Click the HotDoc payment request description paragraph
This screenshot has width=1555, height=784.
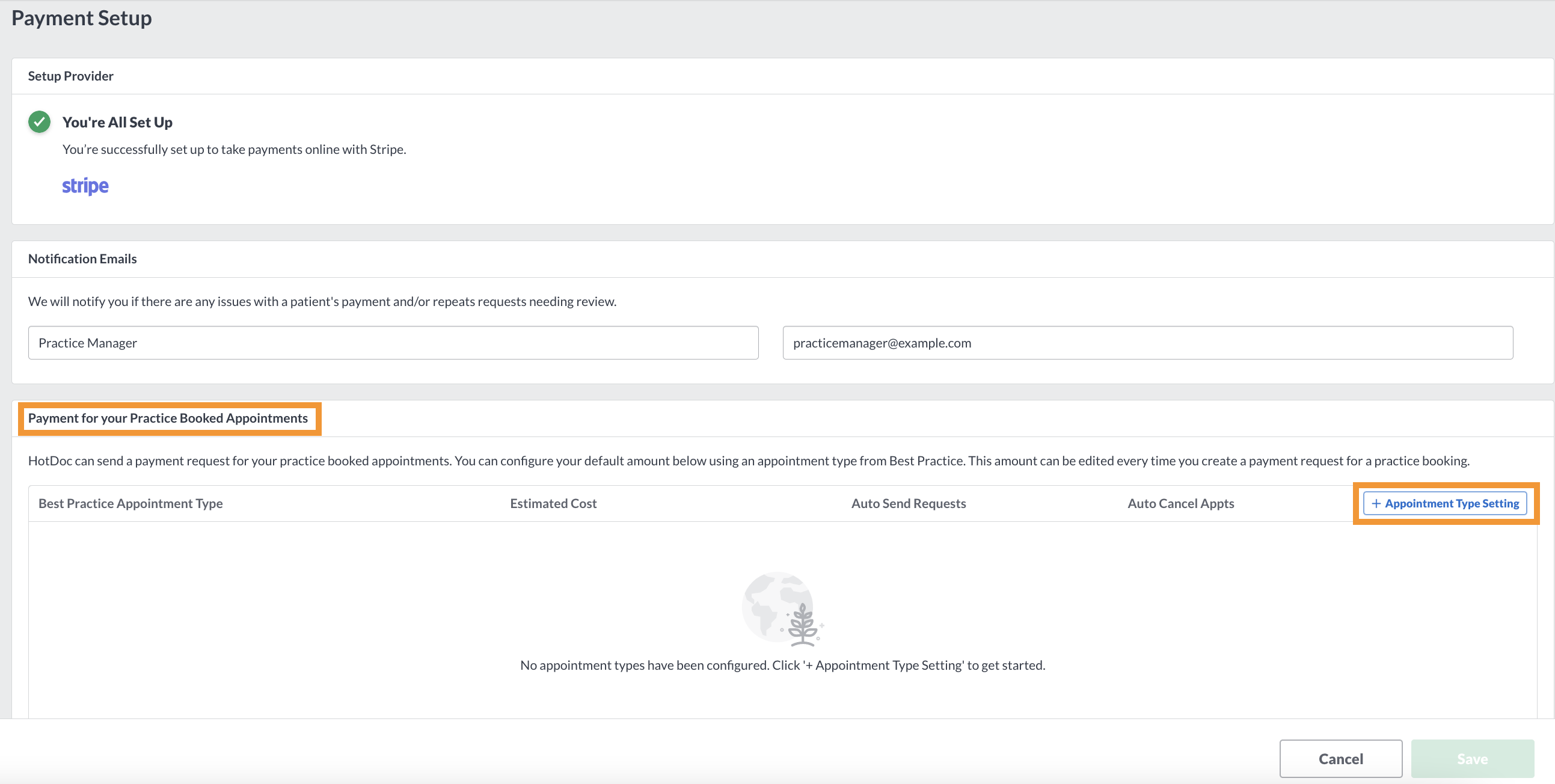(749, 461)
